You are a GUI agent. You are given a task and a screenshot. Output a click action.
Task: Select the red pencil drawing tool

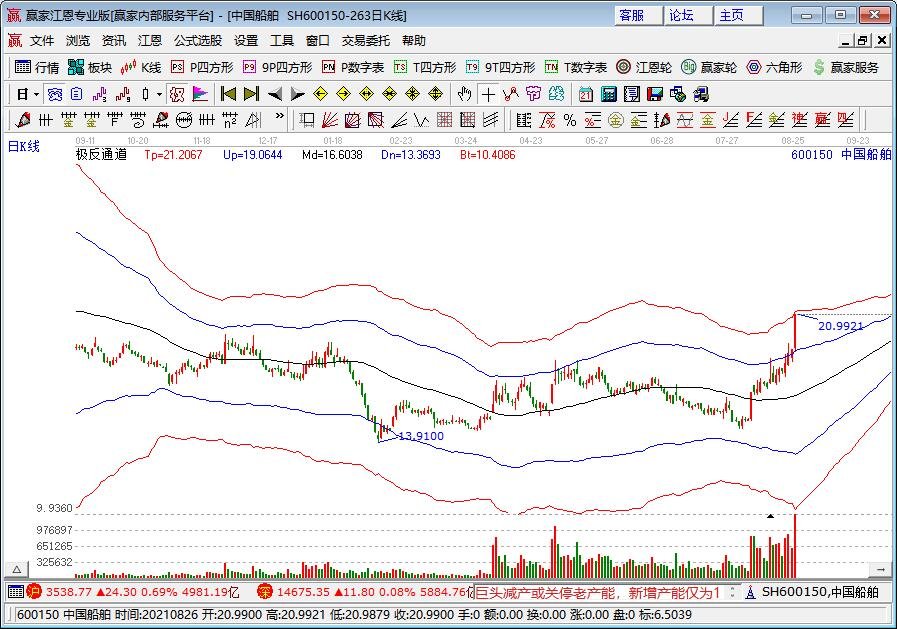23,120
